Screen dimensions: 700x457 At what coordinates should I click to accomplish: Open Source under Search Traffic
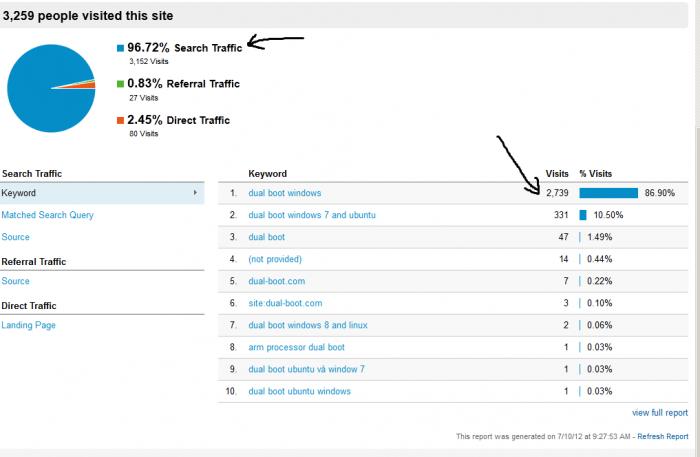pyautogui.click(x=16, y=237)
